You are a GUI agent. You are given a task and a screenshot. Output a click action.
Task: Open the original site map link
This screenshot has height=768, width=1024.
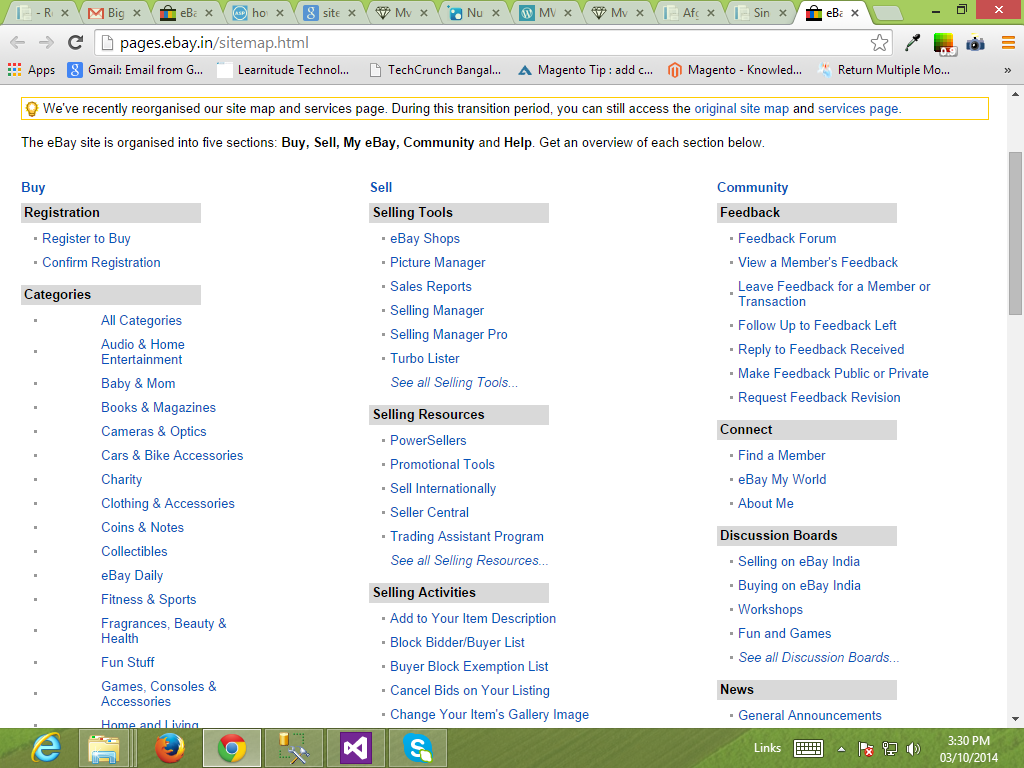pyautogui.click(x=741, y=108)
